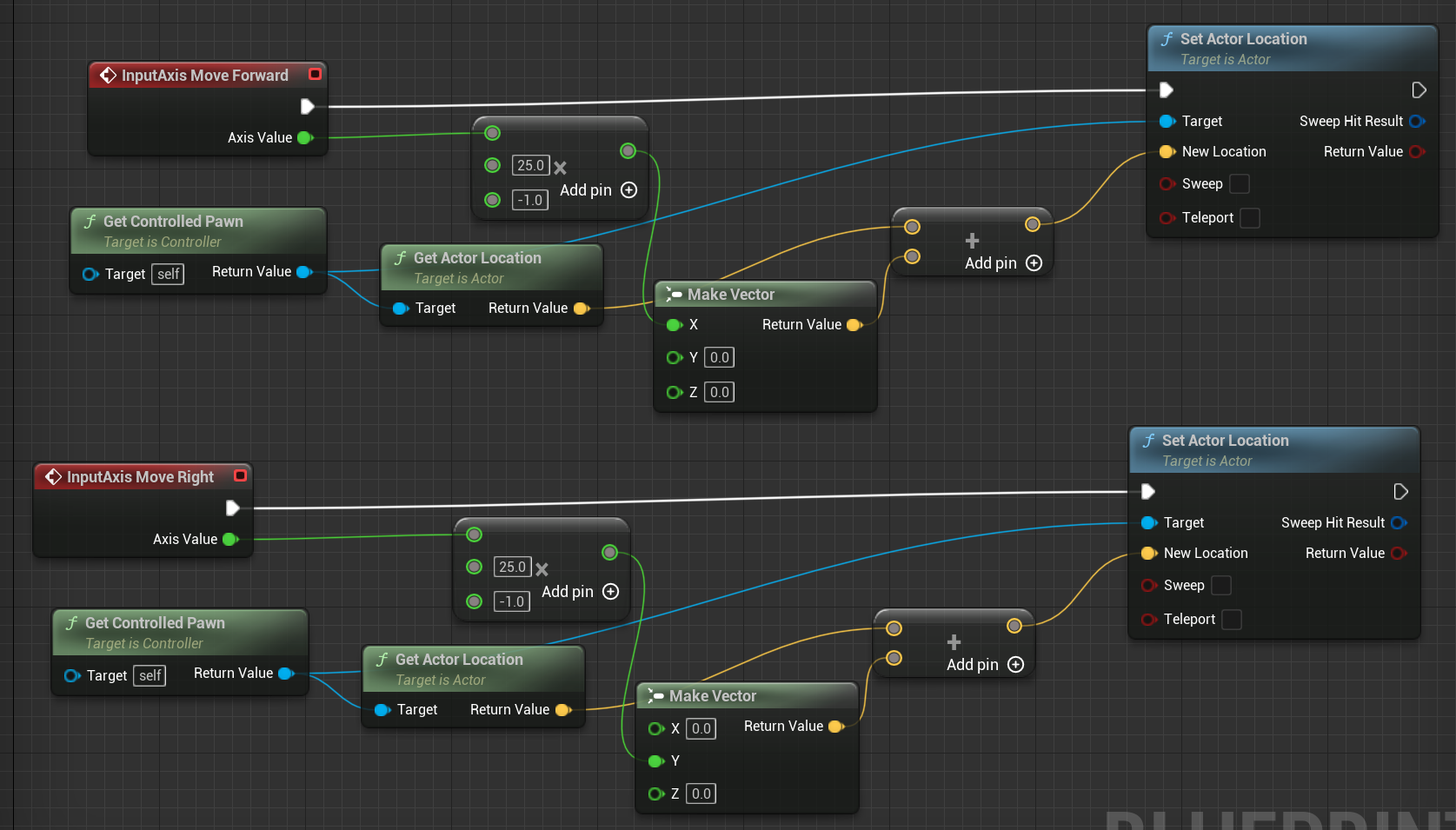
Task: Click Return Value pin of upper Make Vector
Action: coord(854,325)
